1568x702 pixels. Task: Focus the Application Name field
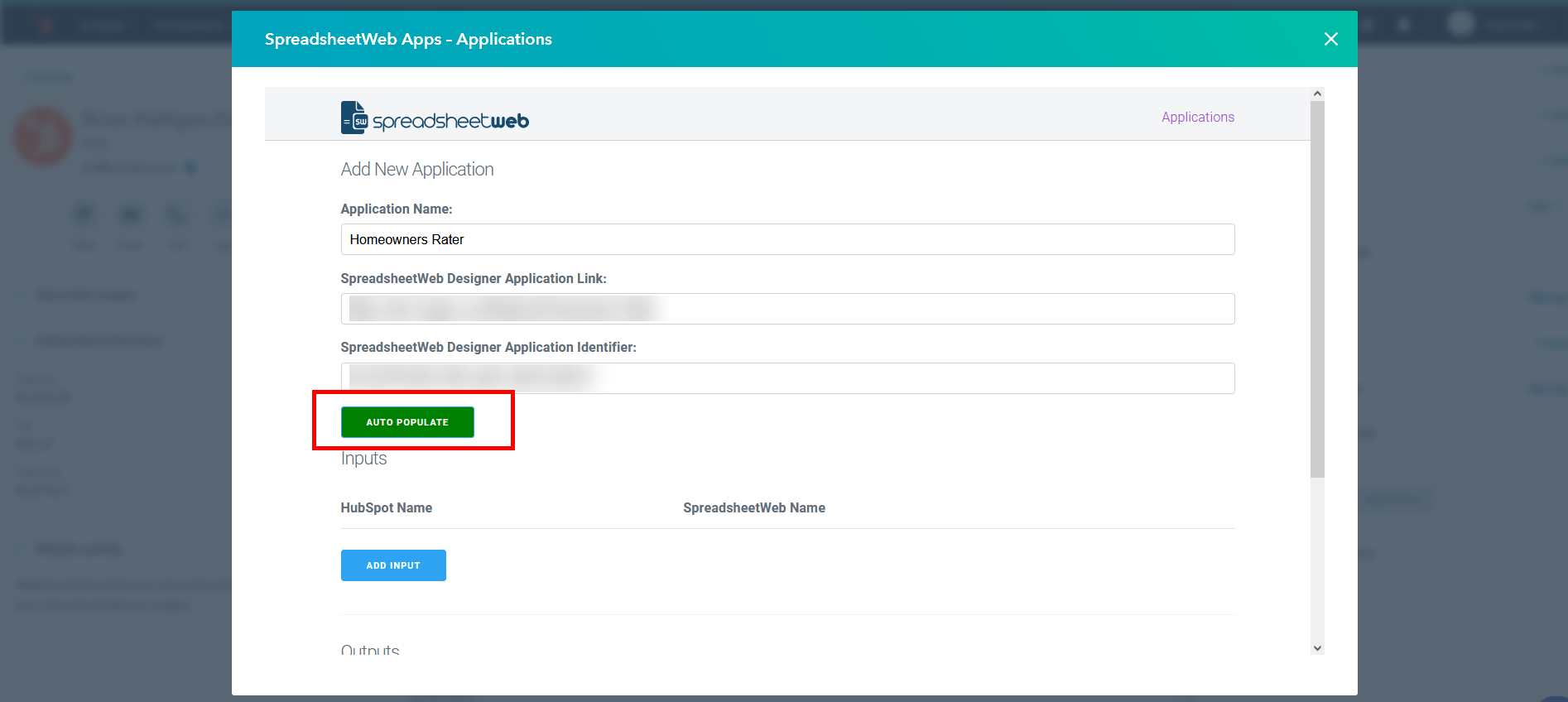pos(787,239)
